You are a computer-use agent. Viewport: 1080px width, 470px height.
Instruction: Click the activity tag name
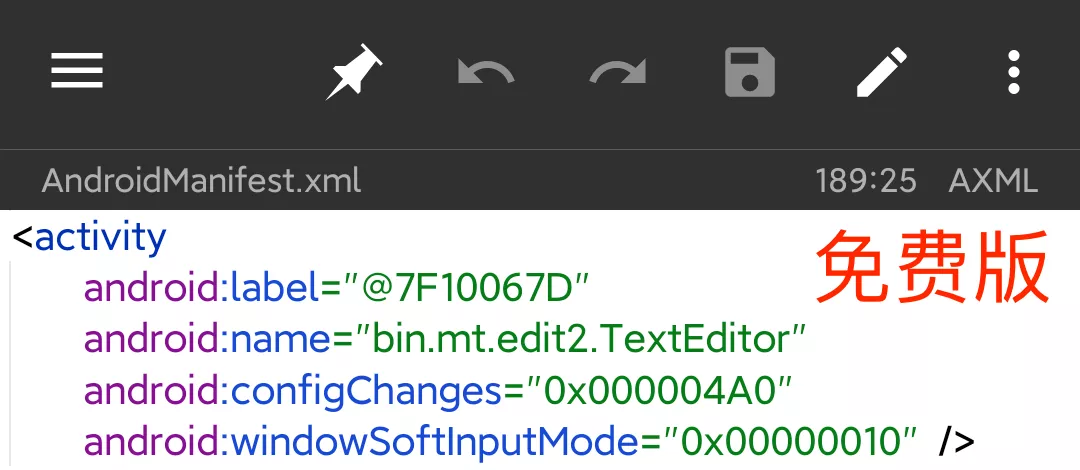coord(100,238)
